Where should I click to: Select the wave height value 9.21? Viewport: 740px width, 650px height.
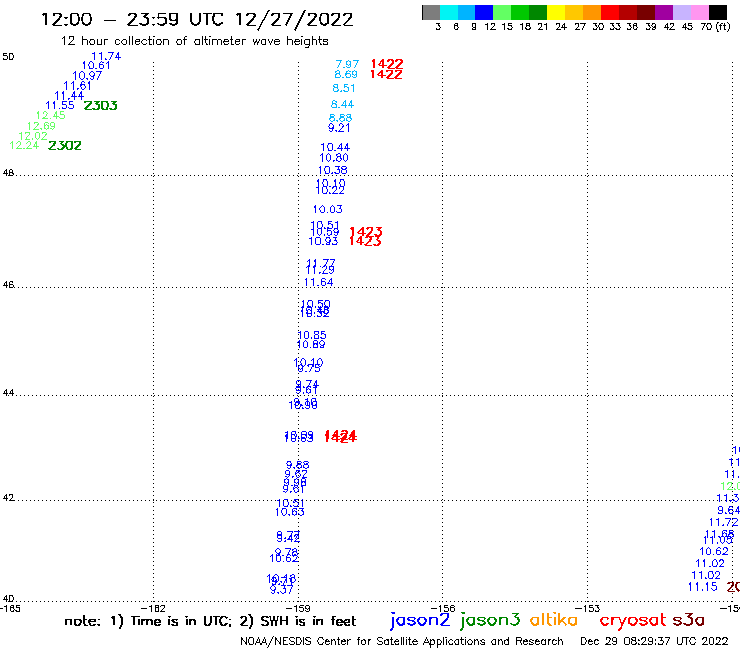click(339, 128)
